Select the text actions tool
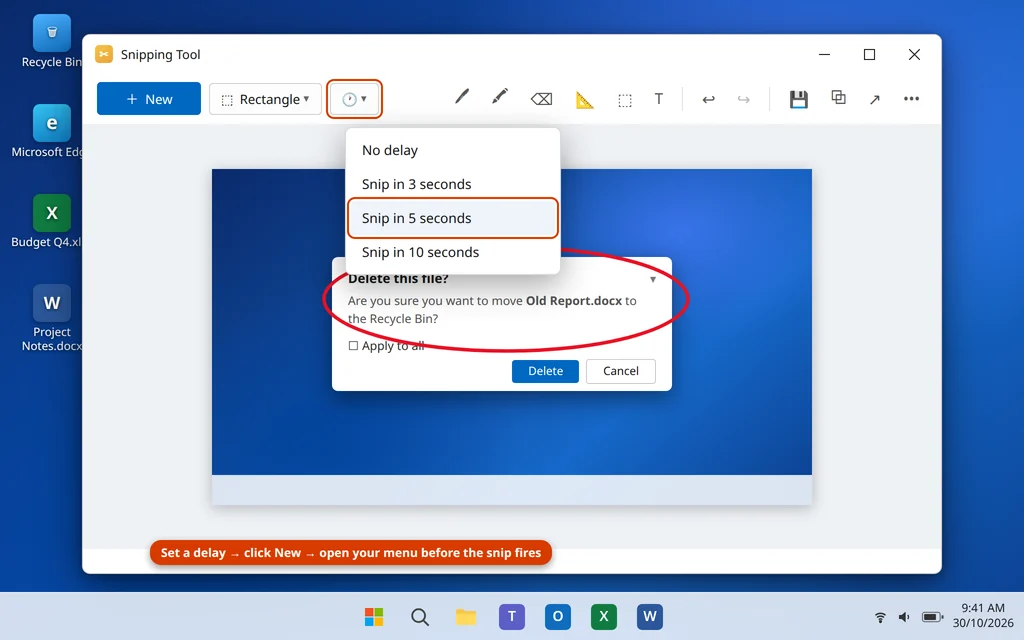Image resolution: width=1024 pixels, height=640 pixels. click(658, 99)
